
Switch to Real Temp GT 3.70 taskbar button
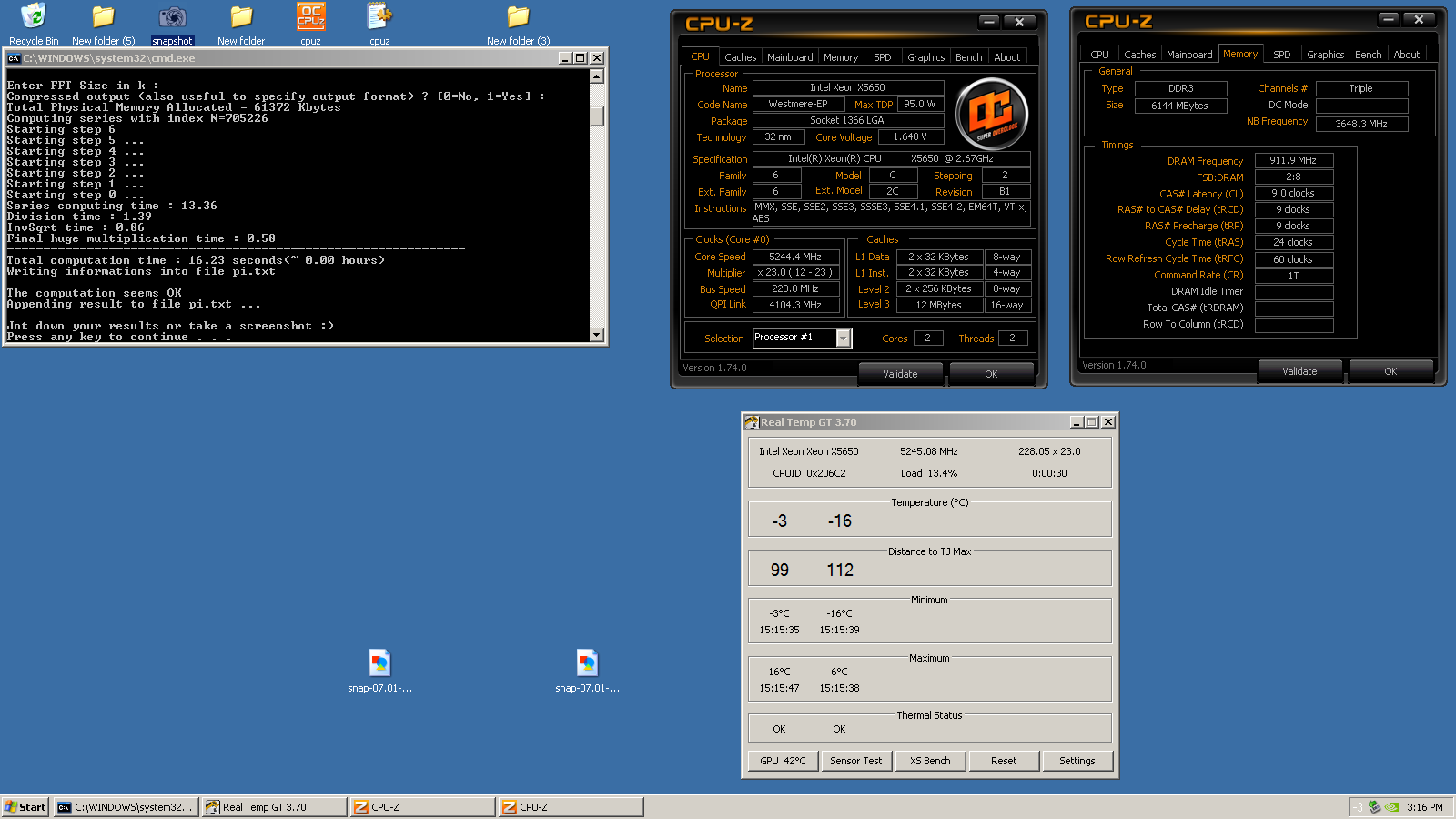tap(274, 807)
